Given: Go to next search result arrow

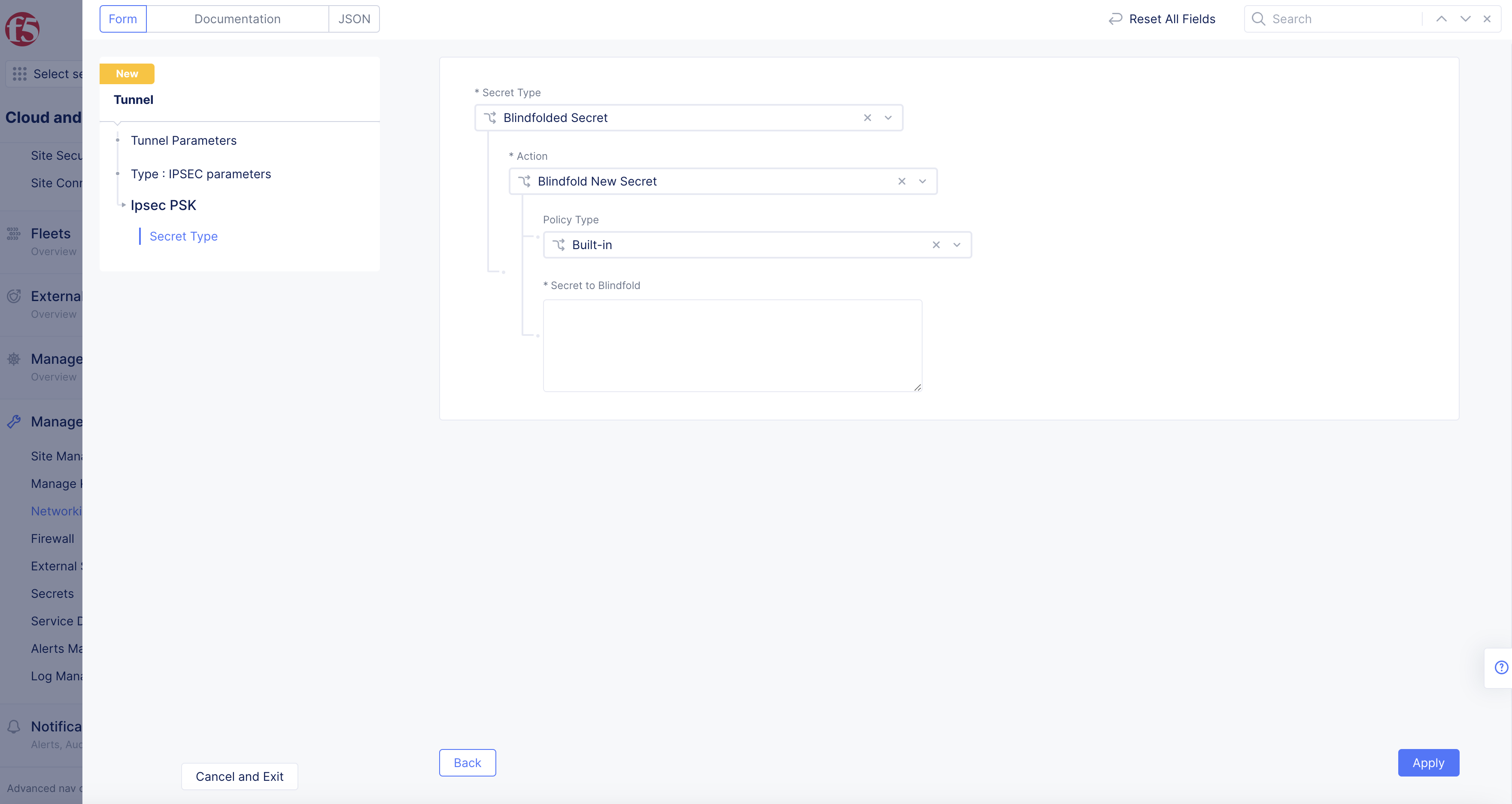Looking at the screenshot, I should [1465, 19].
